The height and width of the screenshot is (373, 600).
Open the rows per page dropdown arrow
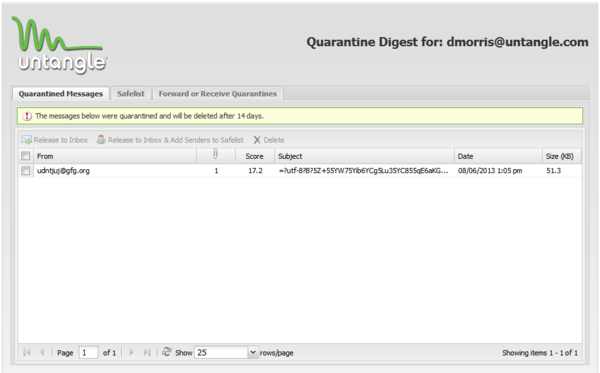pyautogui.click(x=253, y=352)
